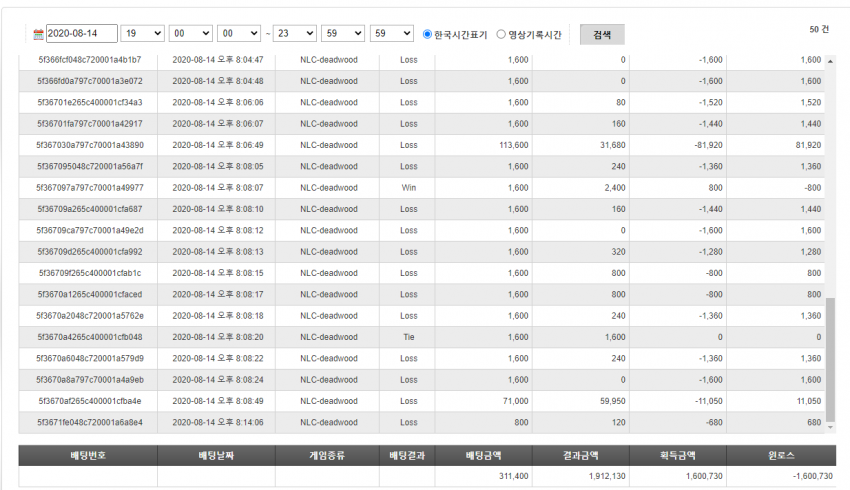Screen dimensions: 850x490
Task: Click the timestamp 2020-08-14 오후 8:14:06
Action: tap(218, 422)
